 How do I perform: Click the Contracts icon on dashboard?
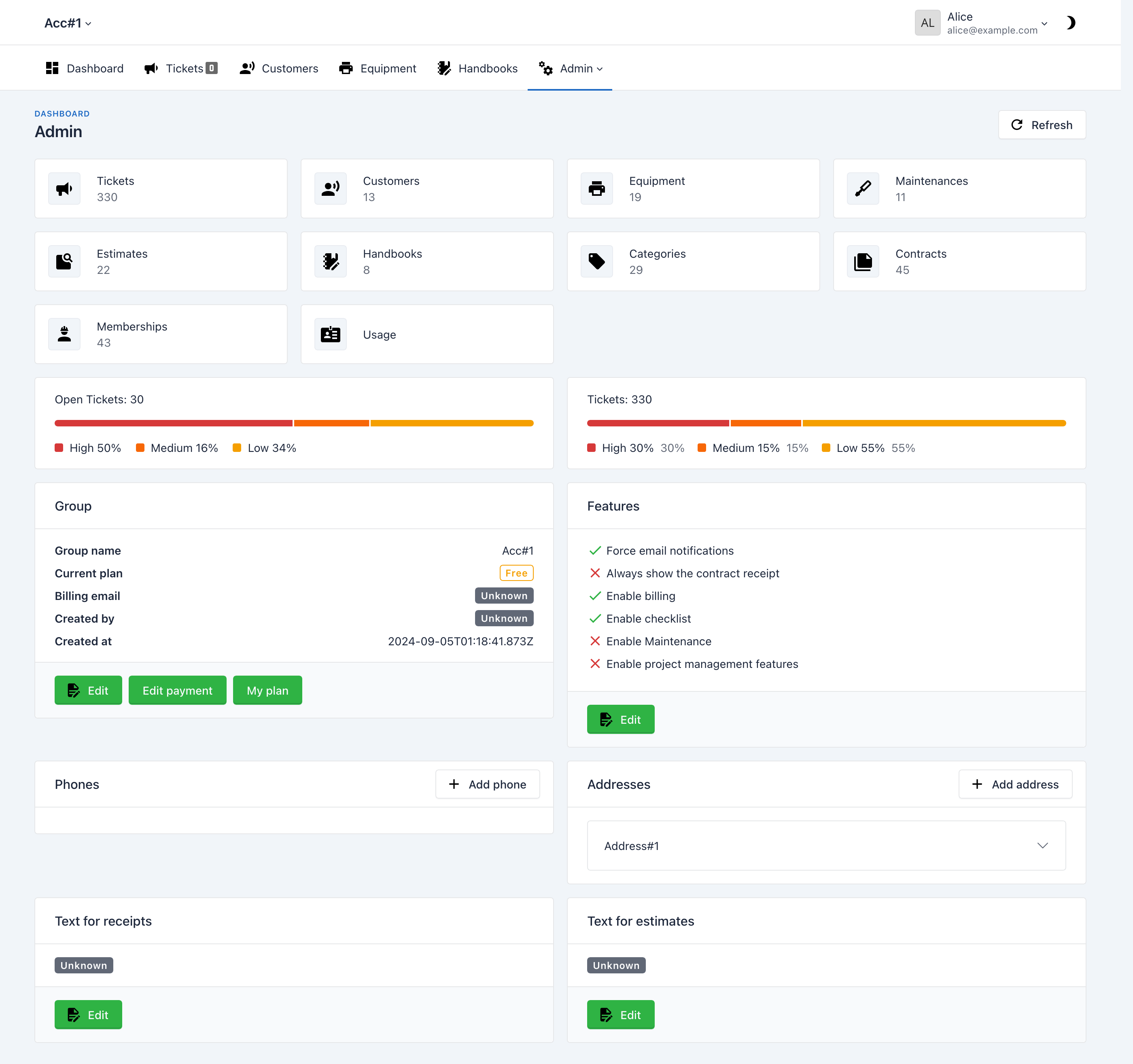pyautogui.click(x=864, y=261)
